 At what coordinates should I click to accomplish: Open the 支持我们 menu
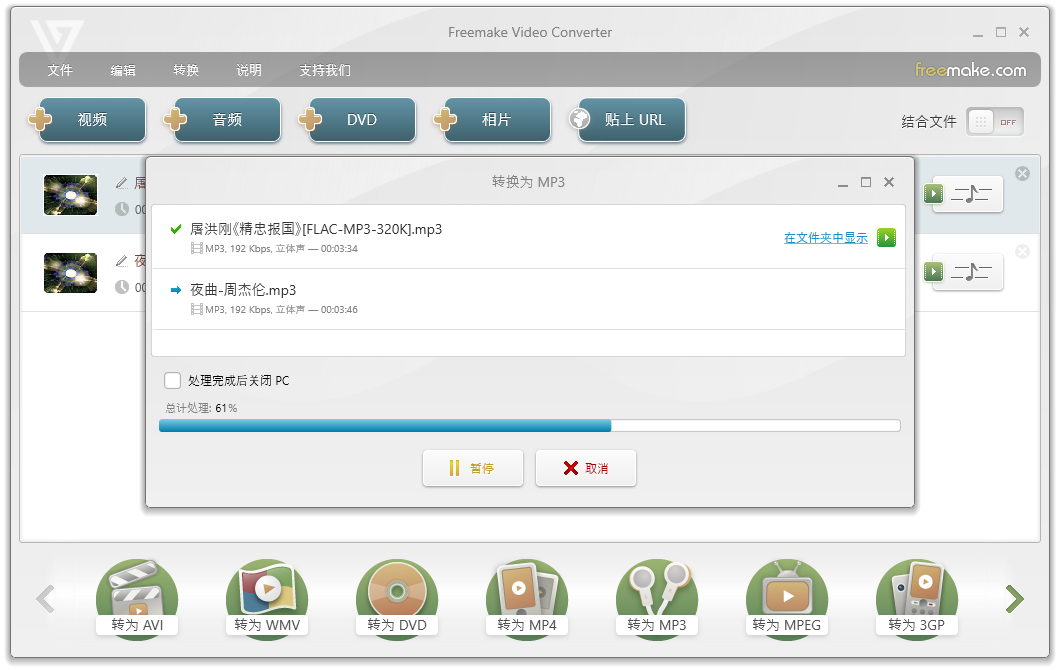pyautogui.click(x=325, y=70)
